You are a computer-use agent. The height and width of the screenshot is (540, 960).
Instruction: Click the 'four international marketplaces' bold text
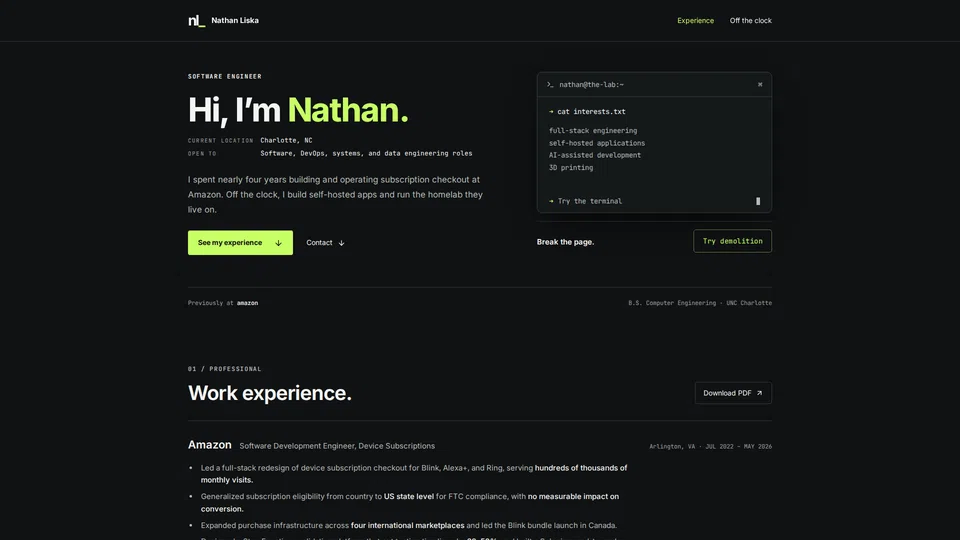(407, 525)
